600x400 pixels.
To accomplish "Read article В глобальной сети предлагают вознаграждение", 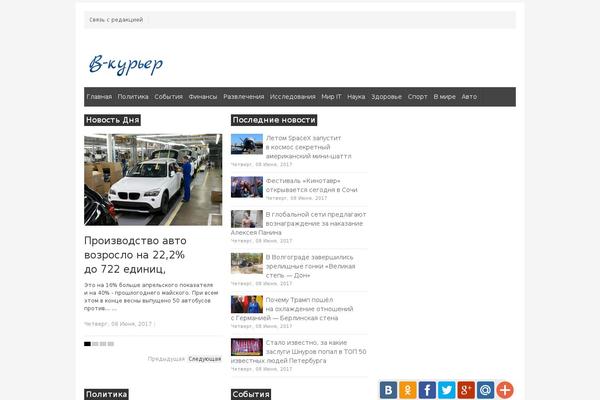I will (298, 224).
